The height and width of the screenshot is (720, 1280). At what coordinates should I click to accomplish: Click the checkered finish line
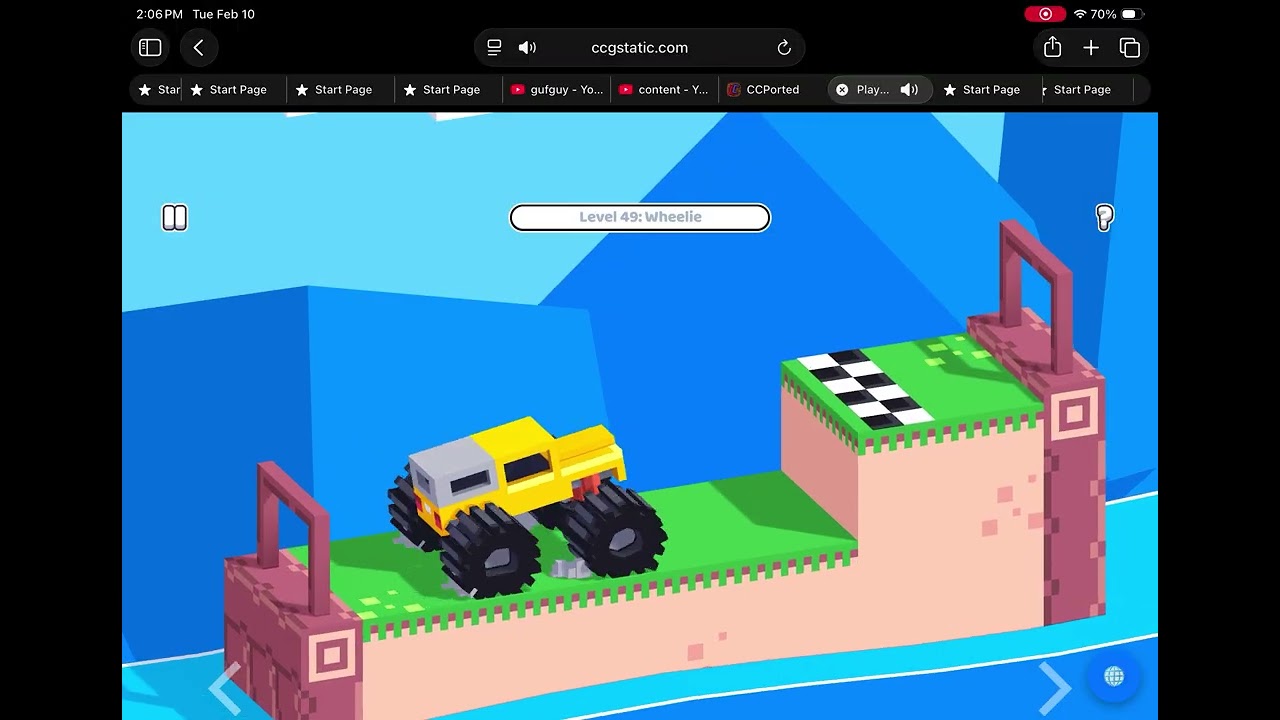(866, 389)
